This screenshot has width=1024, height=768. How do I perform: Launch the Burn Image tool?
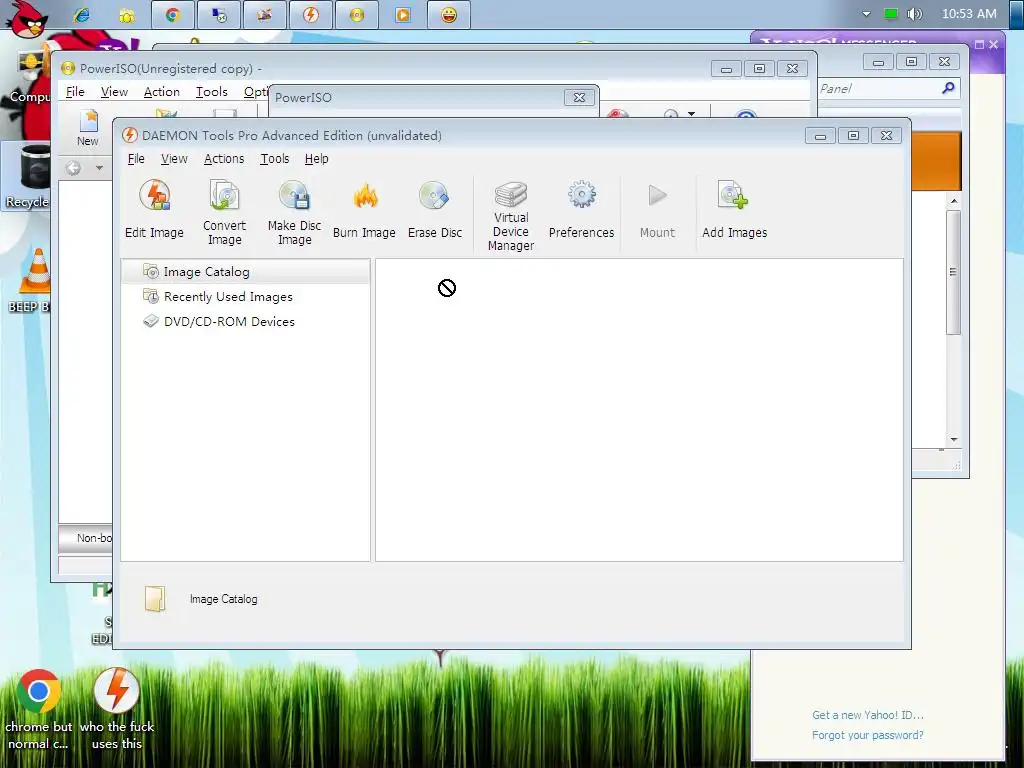tap(364, 209)
